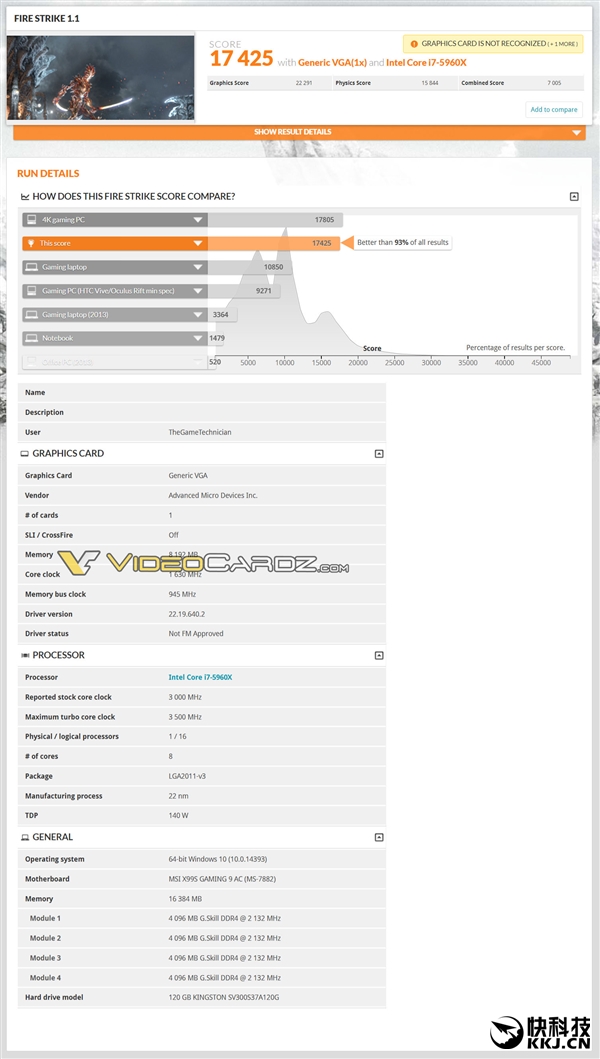Collapse the GENERAL section
600x1059 pixels.
[379, 837]
